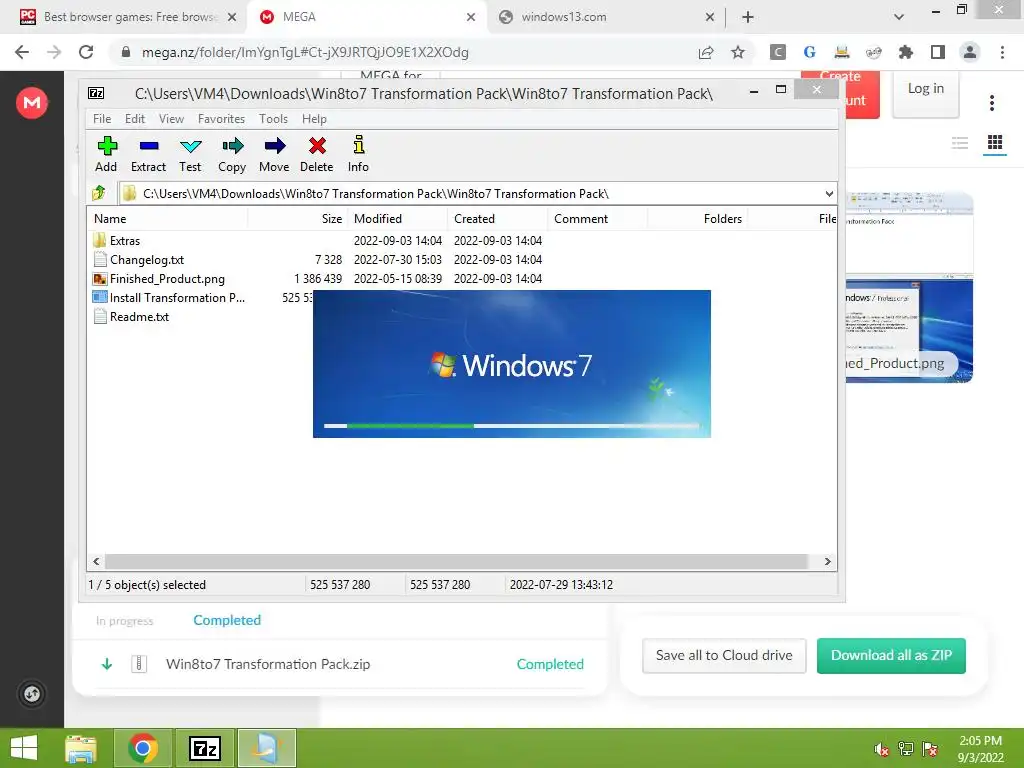Switch to Chrome on taskbar
Screen dimensions: 1024x768
pyautogui.click(x=143, y=748)
